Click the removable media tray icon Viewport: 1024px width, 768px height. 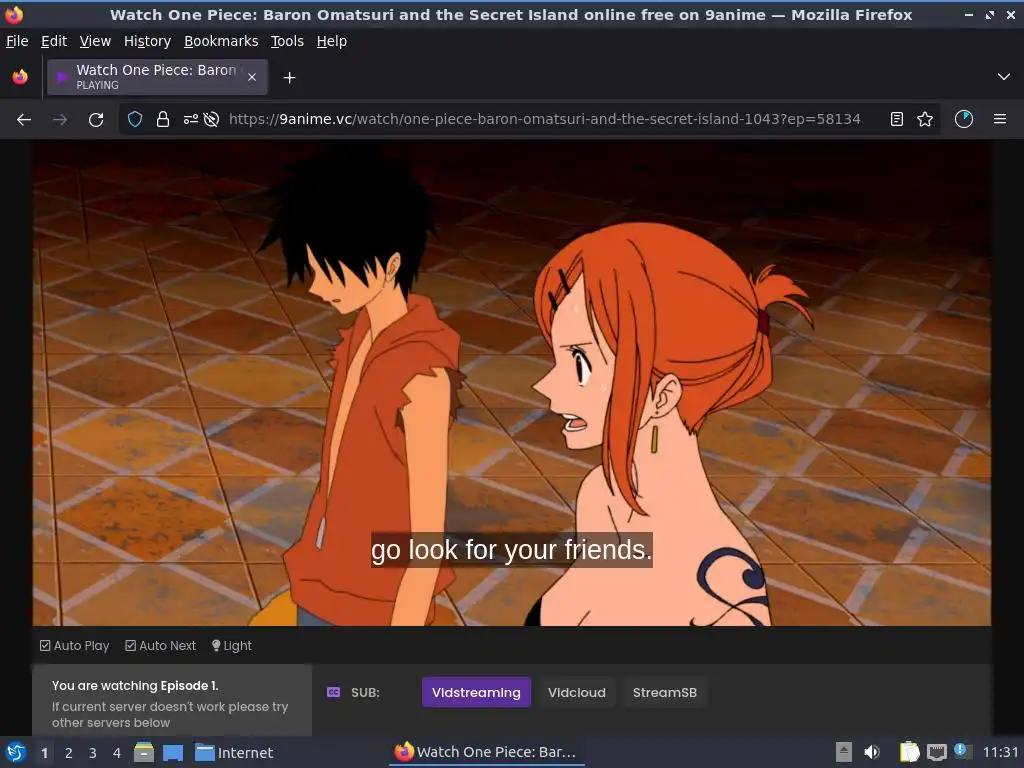844,752
